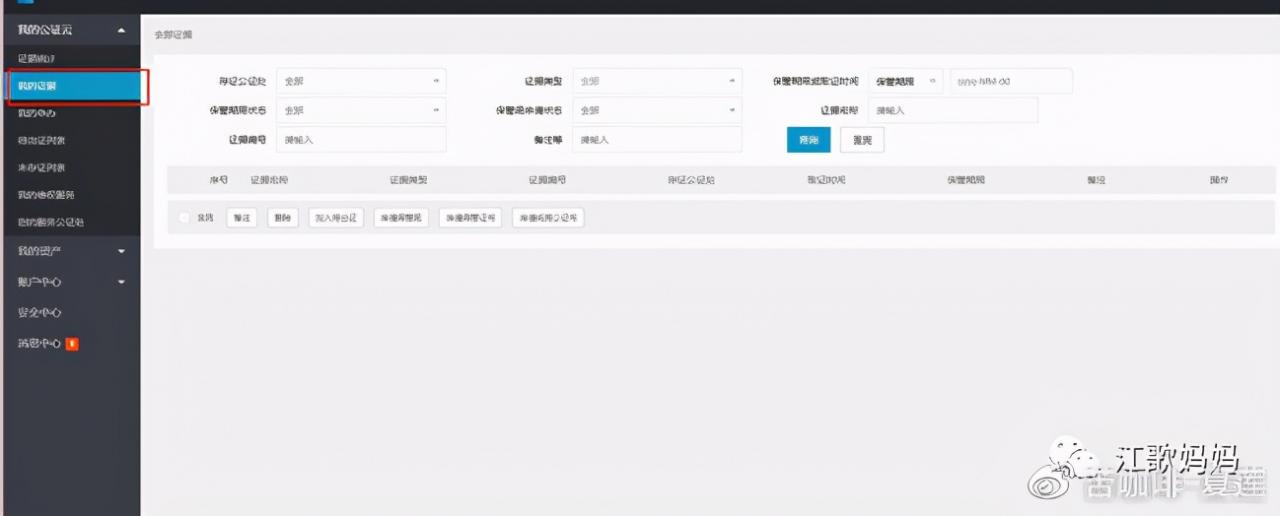Click the 删除 button in the table toolbar
This screenshot has width=1280, height=516.
pos(283,217)
